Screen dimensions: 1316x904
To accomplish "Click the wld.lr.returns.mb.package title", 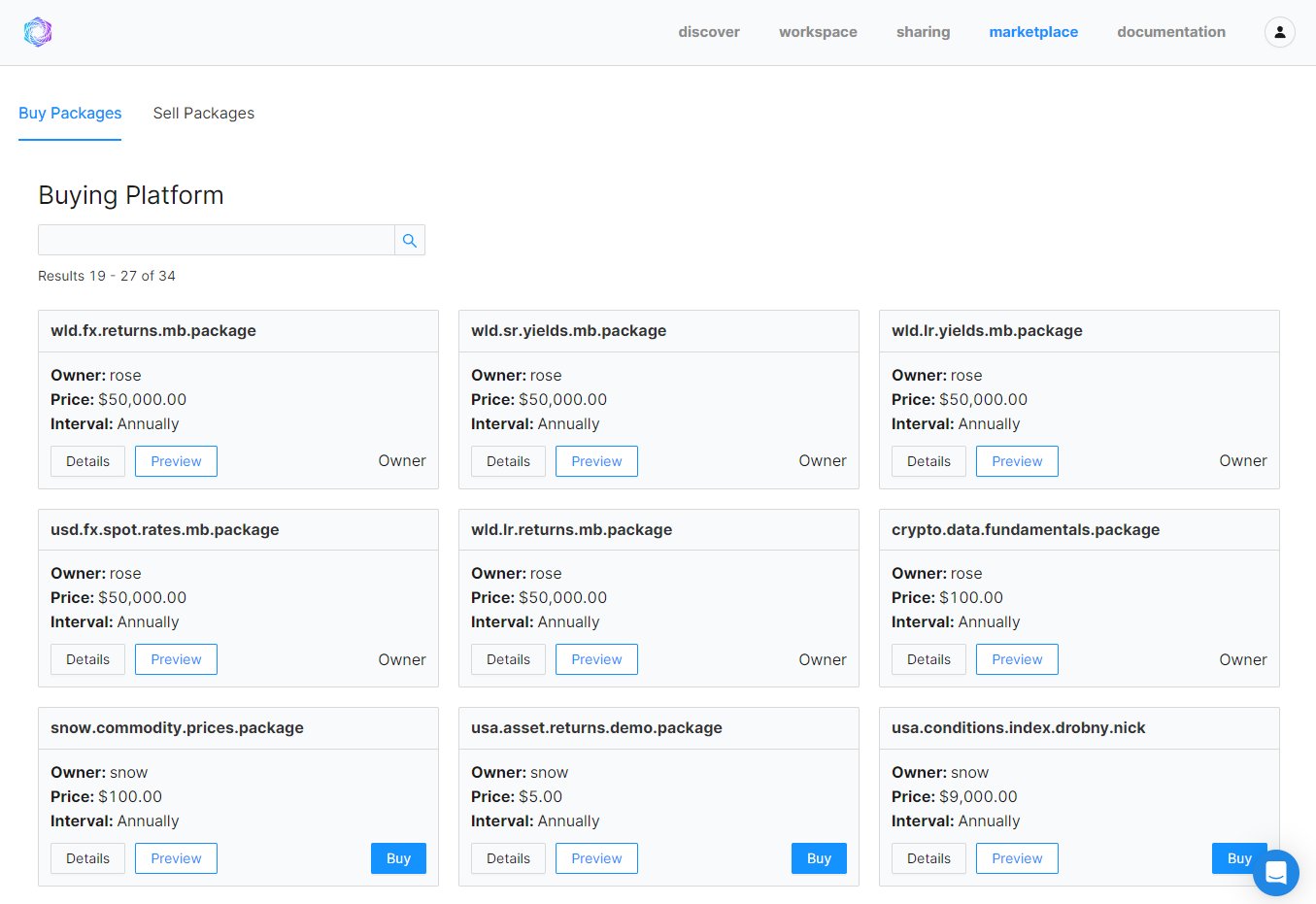I will 572,530.
